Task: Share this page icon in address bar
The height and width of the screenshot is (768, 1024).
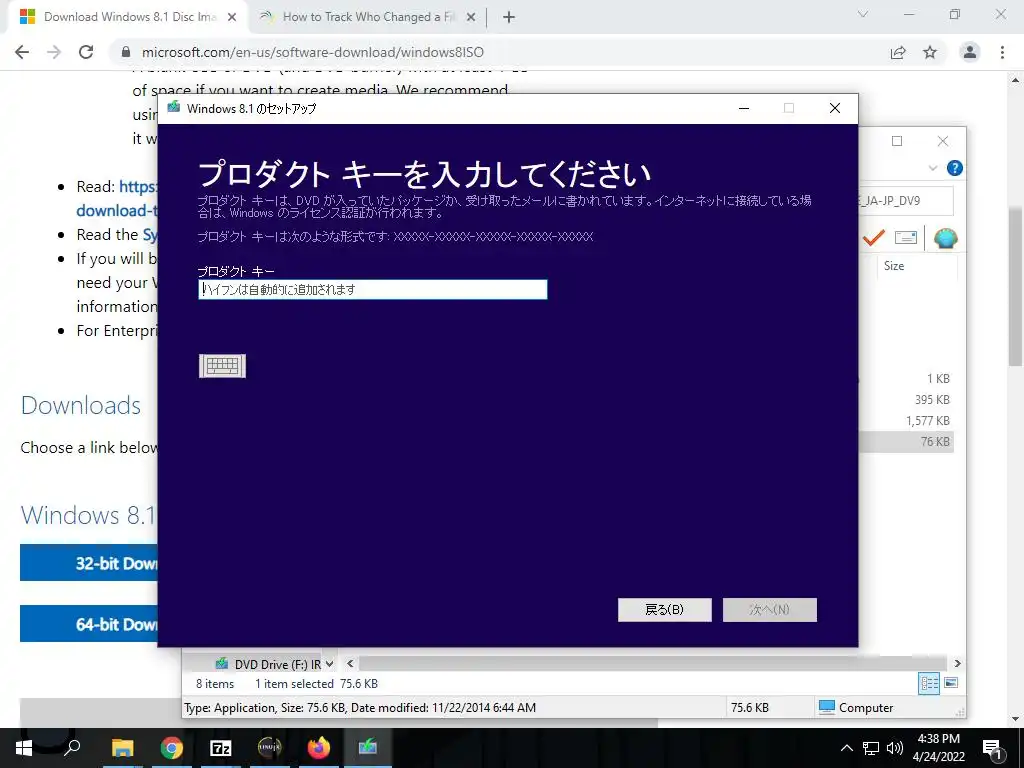Action: tap(898, 52)
